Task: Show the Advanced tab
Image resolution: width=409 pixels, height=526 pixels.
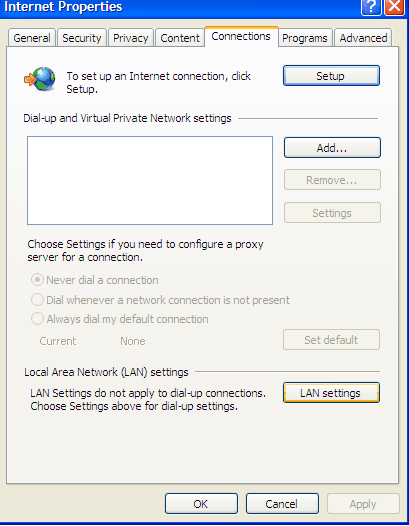Action: tap(363, 38)
